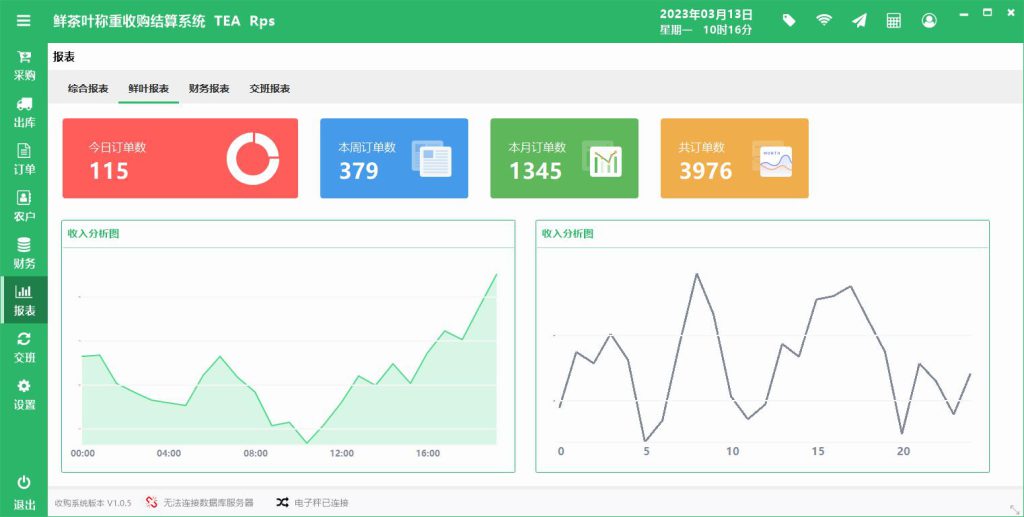The image size is (1024, 517).
Task: Select the 交班报表 tab
Action: coord(270,89)
